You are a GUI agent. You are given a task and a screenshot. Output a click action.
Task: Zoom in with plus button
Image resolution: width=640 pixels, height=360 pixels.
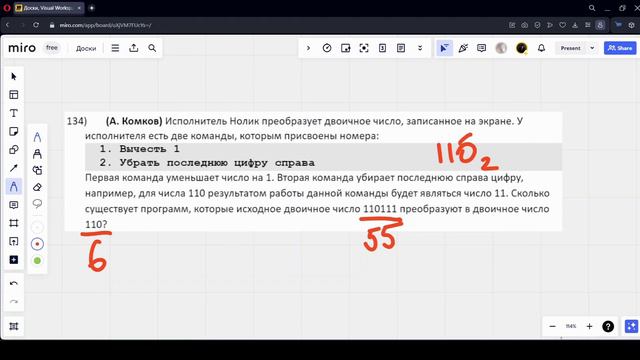click(589, 326)
